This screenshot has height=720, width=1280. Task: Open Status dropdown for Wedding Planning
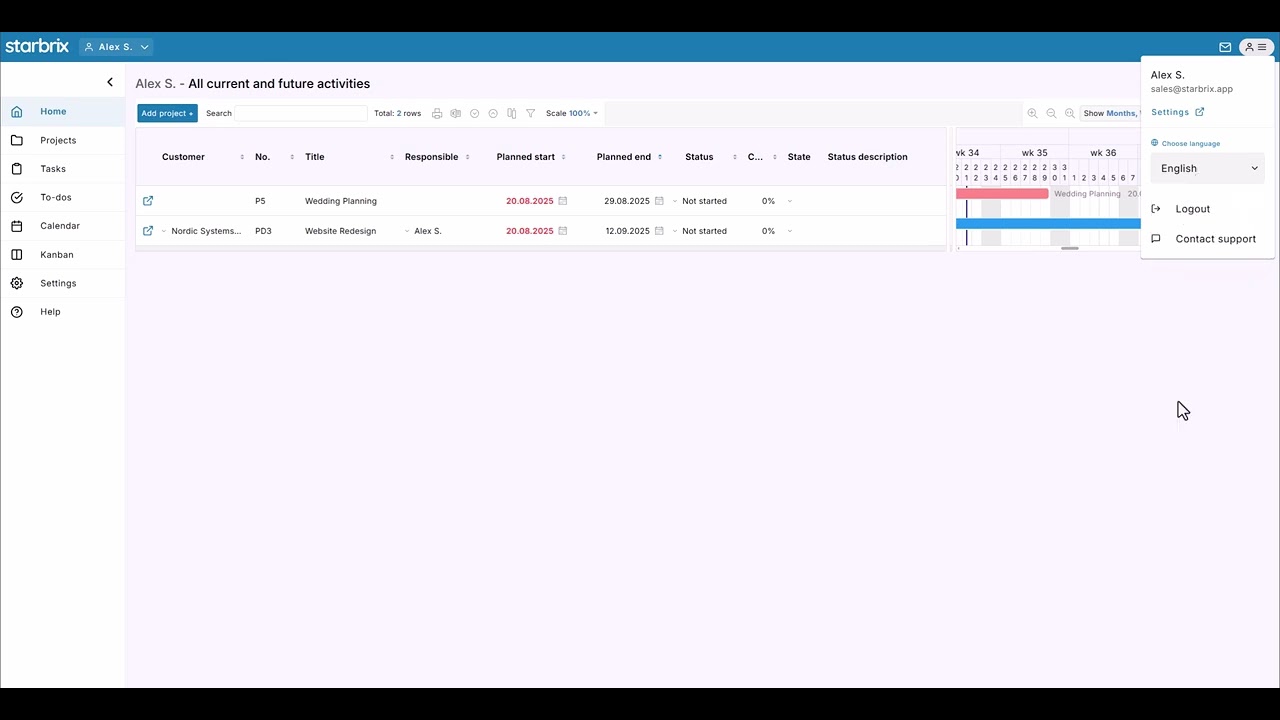coord(675,201)
